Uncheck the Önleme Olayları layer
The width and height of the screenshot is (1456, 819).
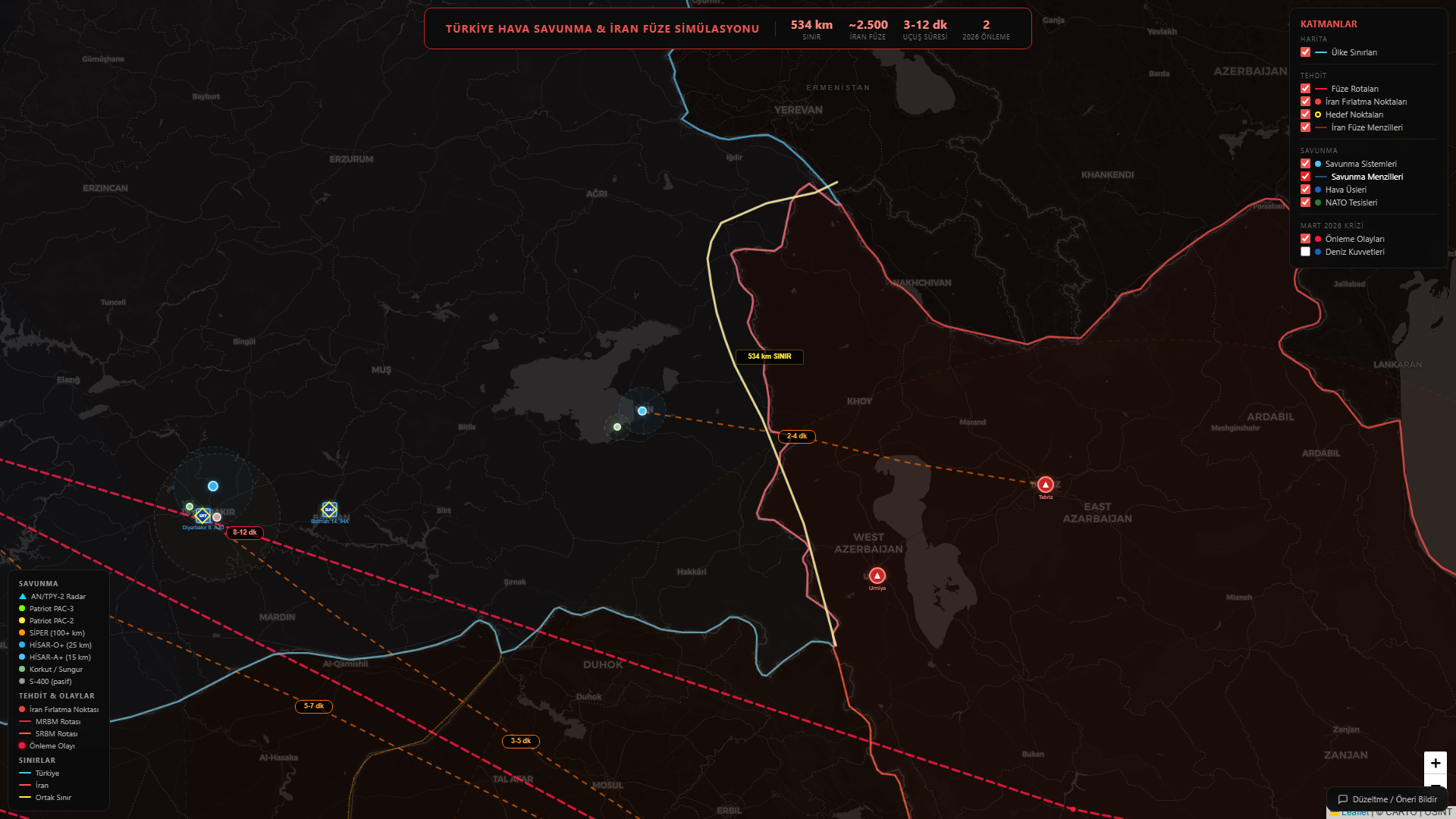1305,239
